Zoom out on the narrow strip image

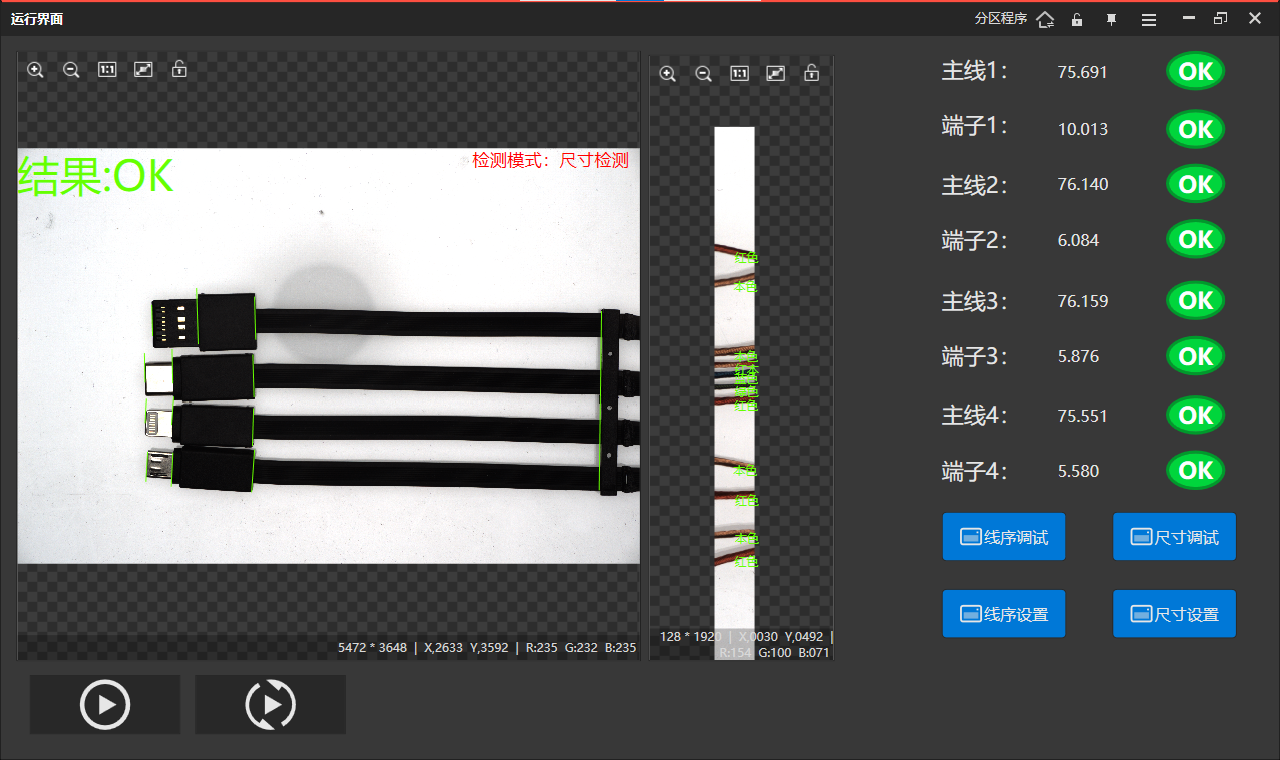(x=704, y=74)
